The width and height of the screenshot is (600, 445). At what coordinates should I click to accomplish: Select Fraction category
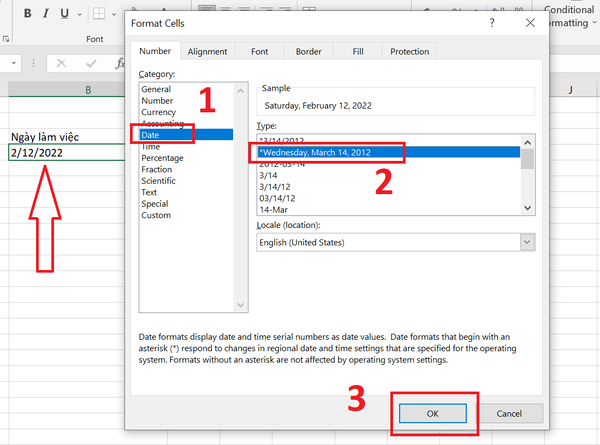point(186,170)
